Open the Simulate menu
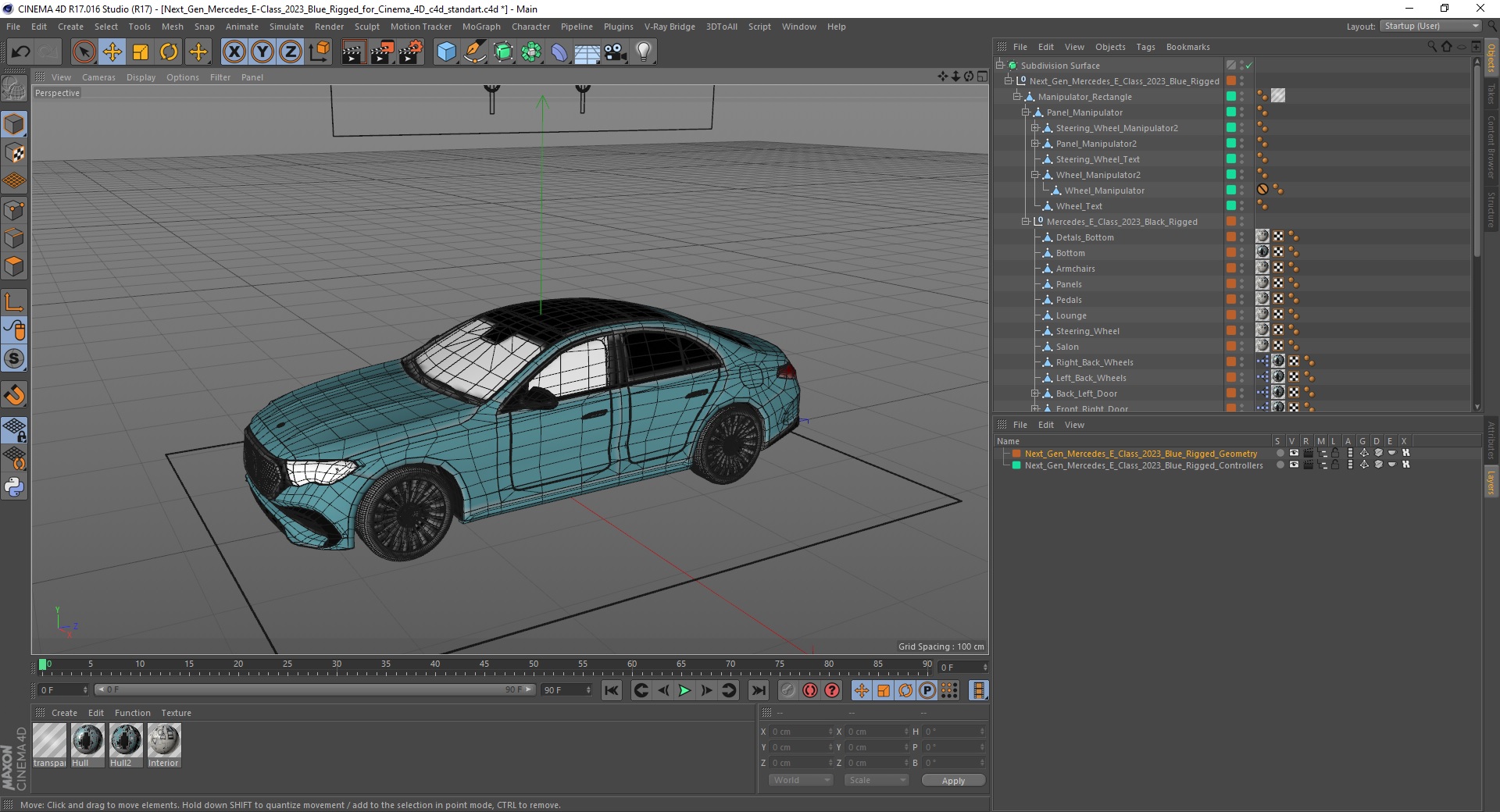Image resolution: width=1500 pixels, height=812 pixels. [x=286, y=27]
